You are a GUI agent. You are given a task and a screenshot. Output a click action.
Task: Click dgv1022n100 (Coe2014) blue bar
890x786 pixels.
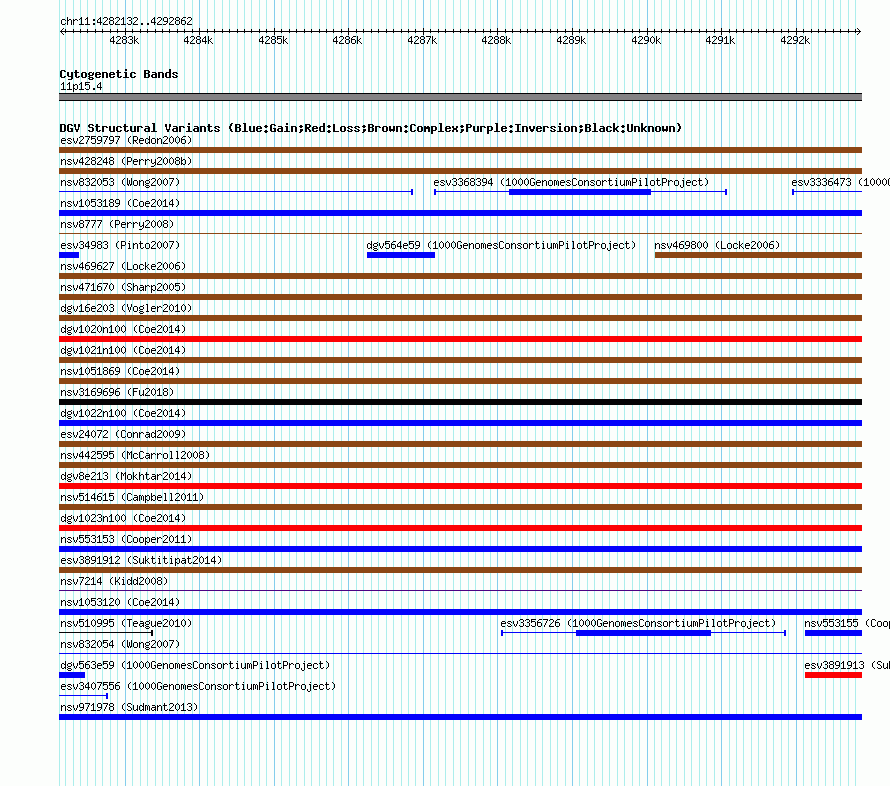click(x=460, y=423)
